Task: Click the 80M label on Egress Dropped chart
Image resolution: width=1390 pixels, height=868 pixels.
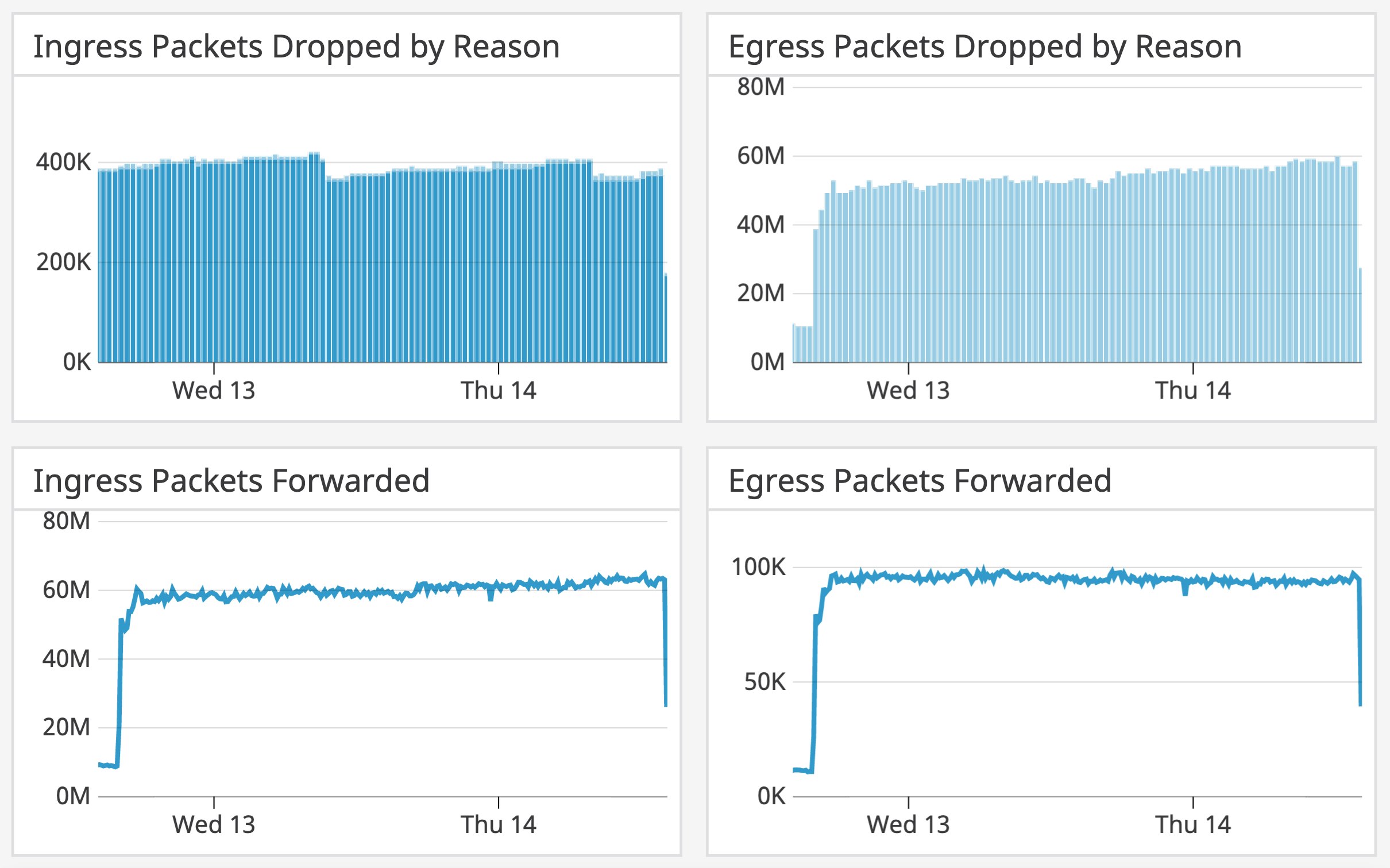Action: 760,87
